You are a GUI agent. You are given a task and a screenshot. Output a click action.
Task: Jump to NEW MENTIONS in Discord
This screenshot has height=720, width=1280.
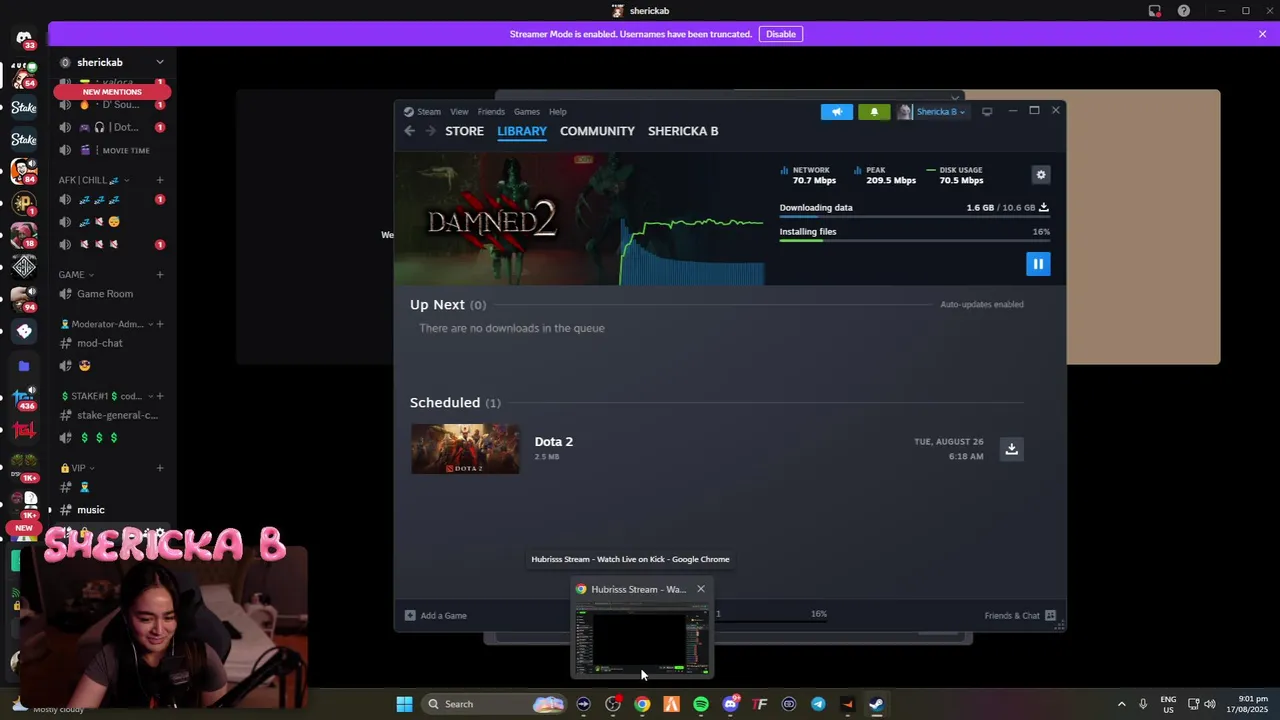[x=112, y=92]
